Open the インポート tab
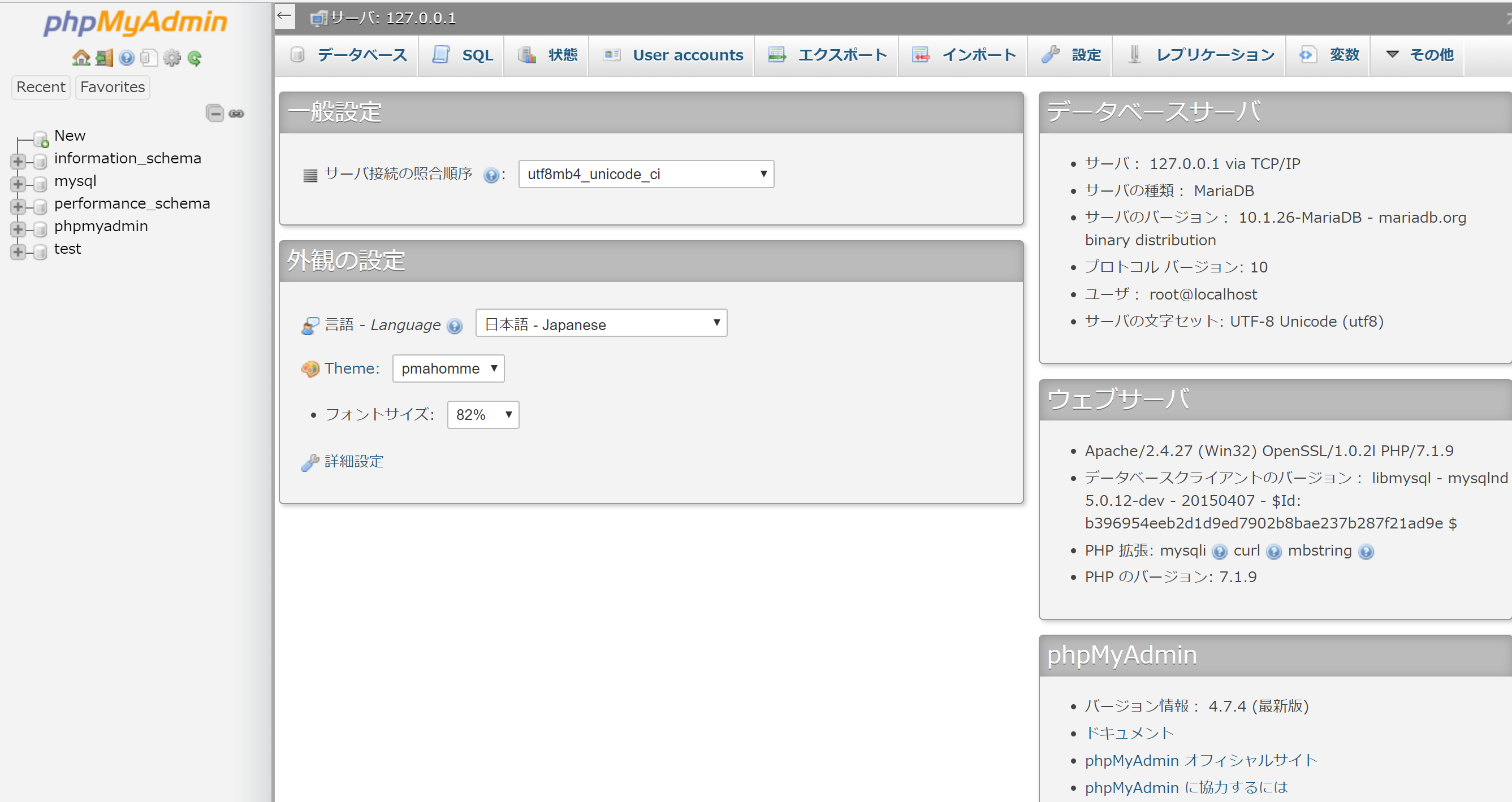The width and height of the screenshot is (1512, 802). tap(963, 55)
